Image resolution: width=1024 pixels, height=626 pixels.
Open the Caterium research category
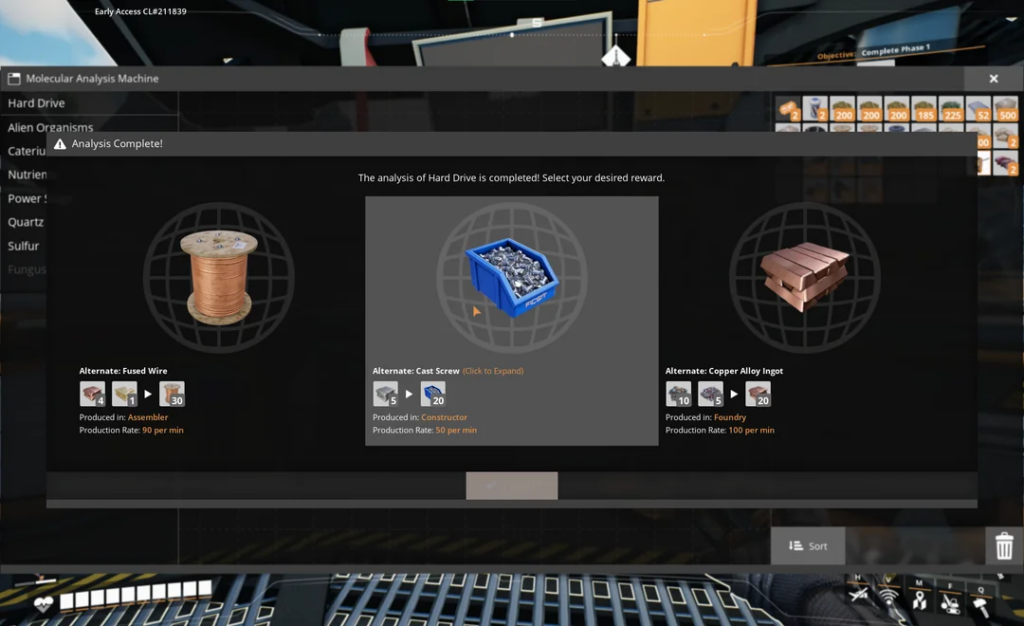pos(26,151)
